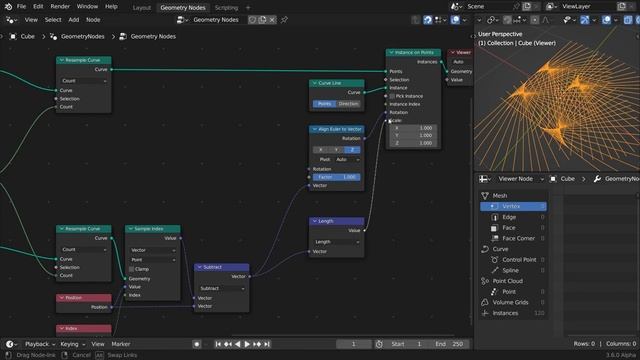Select Points mode on Curve Line node
640x360 pixels.
coord(324,104)
